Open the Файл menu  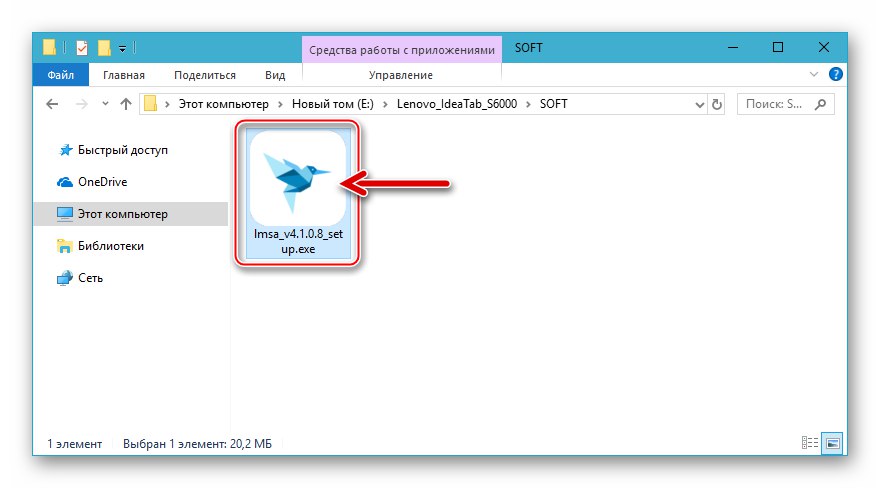[61, 75]
